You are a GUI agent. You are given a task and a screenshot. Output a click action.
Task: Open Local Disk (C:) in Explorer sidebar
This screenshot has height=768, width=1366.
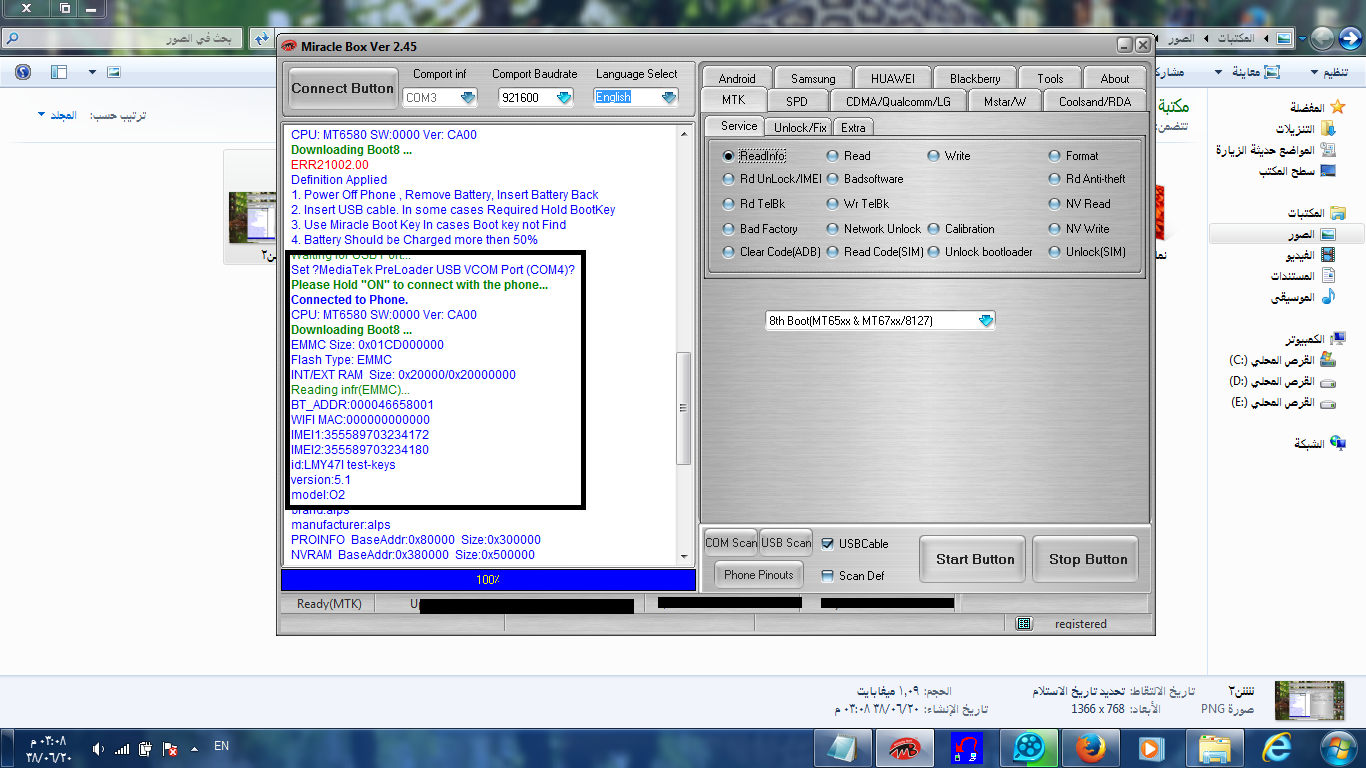[x=1283, y=360]
